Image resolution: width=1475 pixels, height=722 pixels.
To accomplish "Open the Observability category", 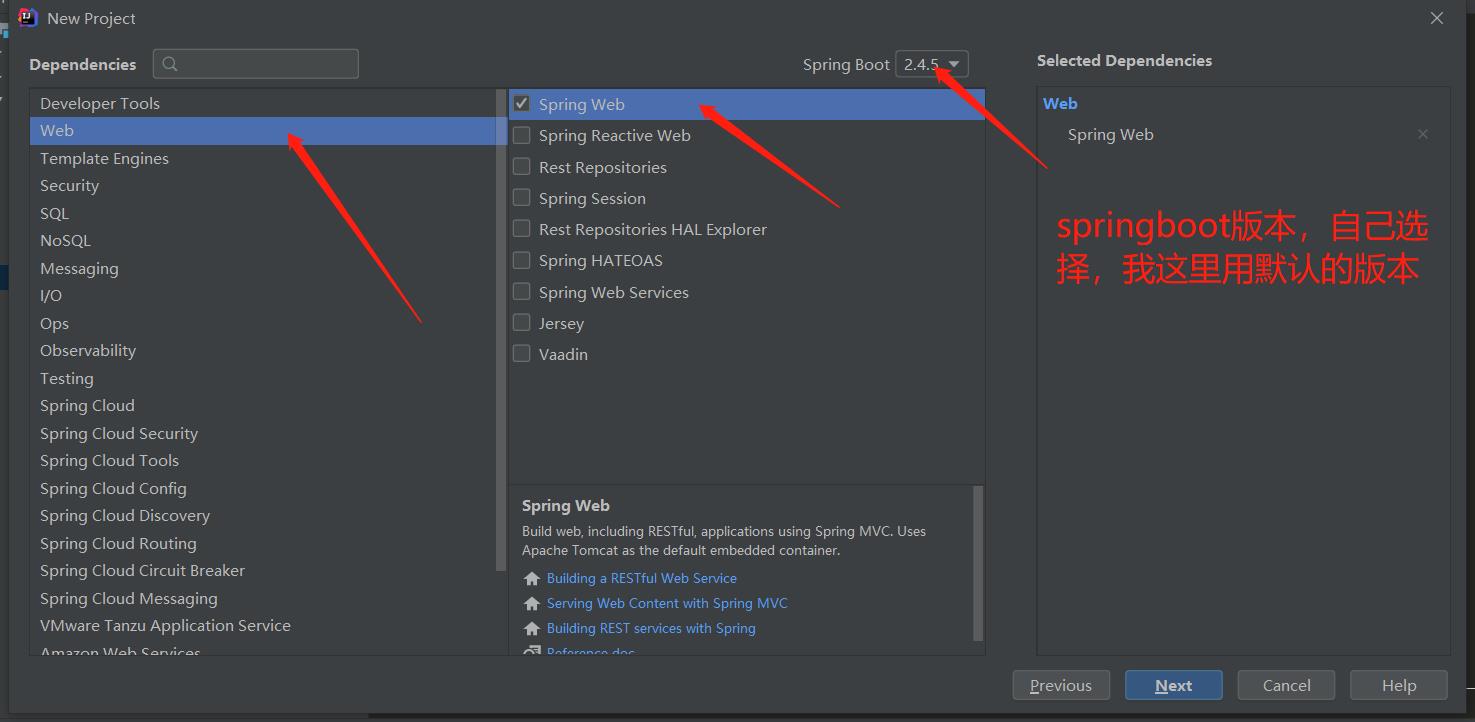I will [x=265, y=351].
